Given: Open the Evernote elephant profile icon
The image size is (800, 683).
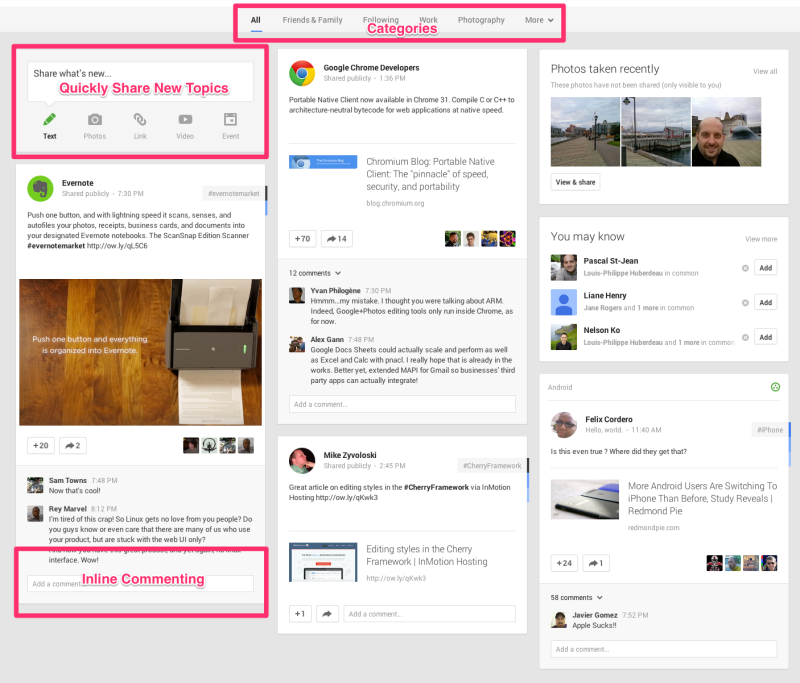Looking at the screenshot, I should 40,189.
